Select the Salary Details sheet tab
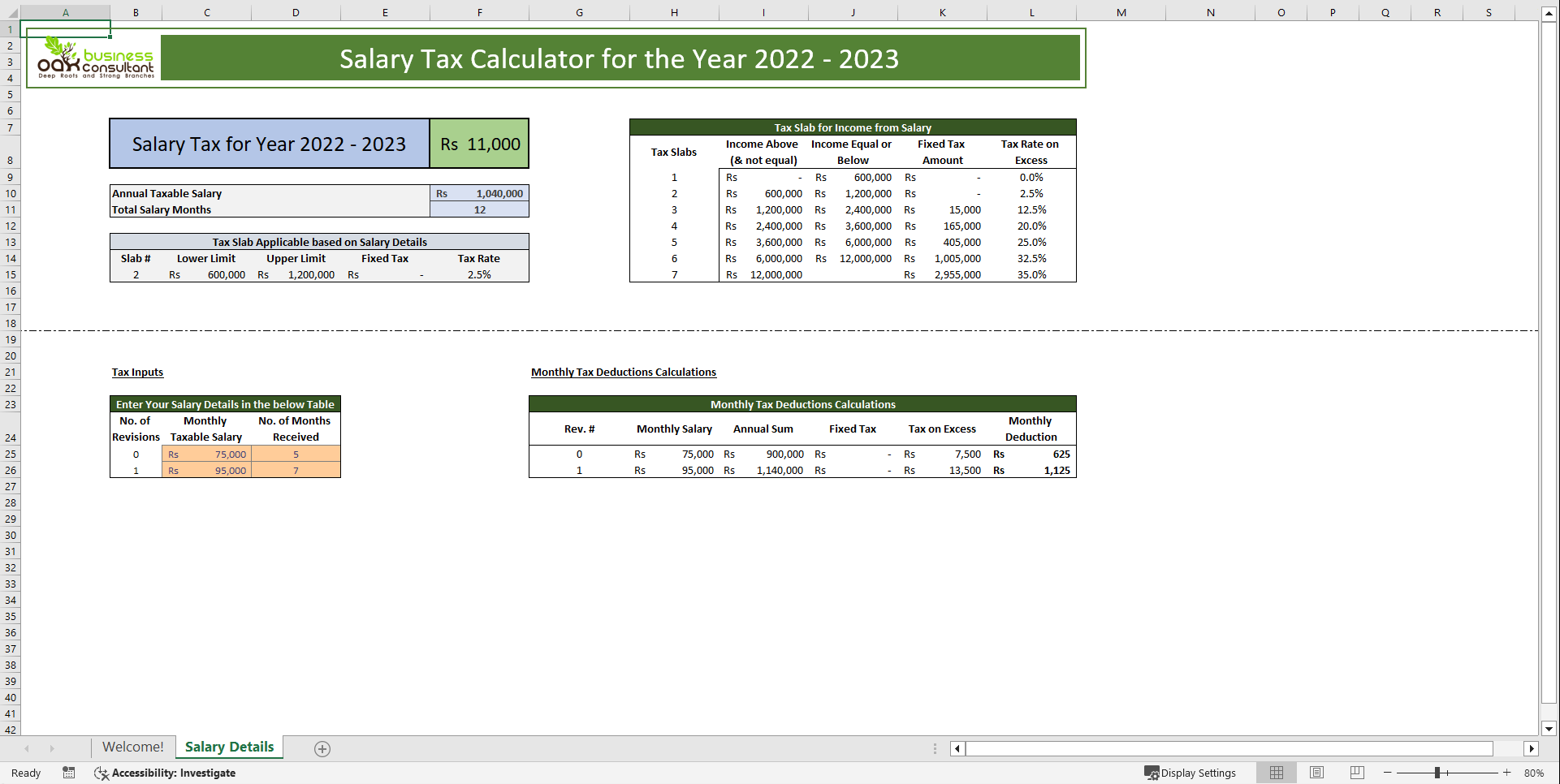This screenshot has width=1560, height=784. click(229, 747)
